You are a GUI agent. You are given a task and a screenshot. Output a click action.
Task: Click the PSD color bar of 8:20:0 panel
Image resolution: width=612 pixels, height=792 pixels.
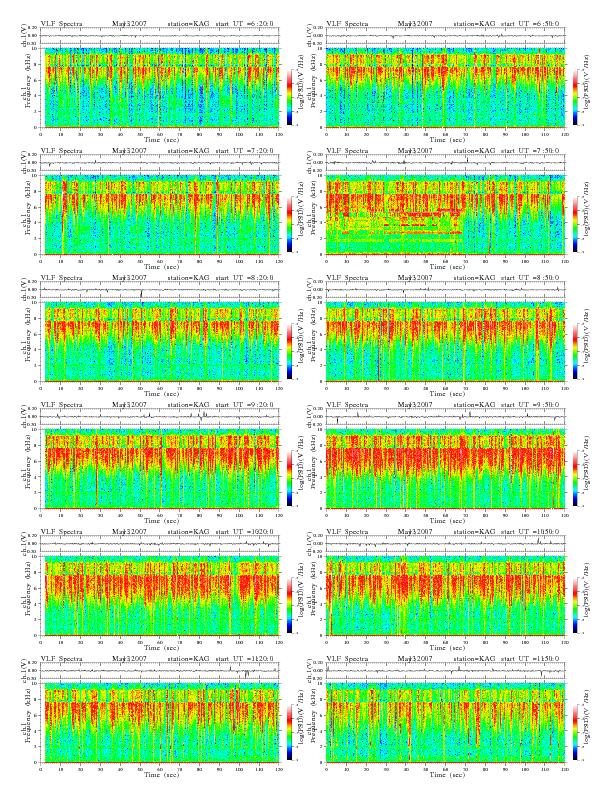tap(289, 351)
